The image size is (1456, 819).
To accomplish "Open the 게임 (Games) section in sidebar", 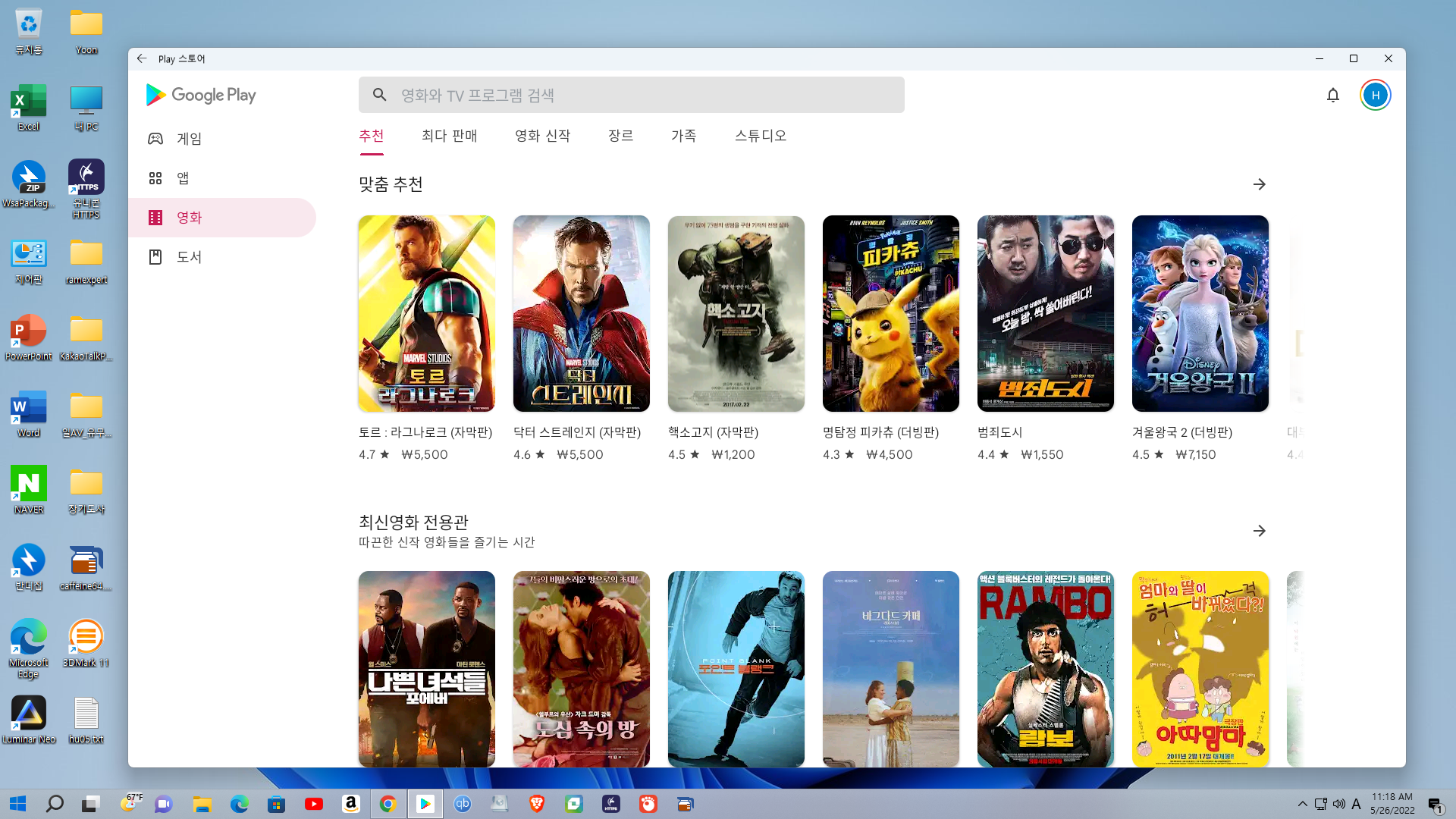I will (222, 139).
